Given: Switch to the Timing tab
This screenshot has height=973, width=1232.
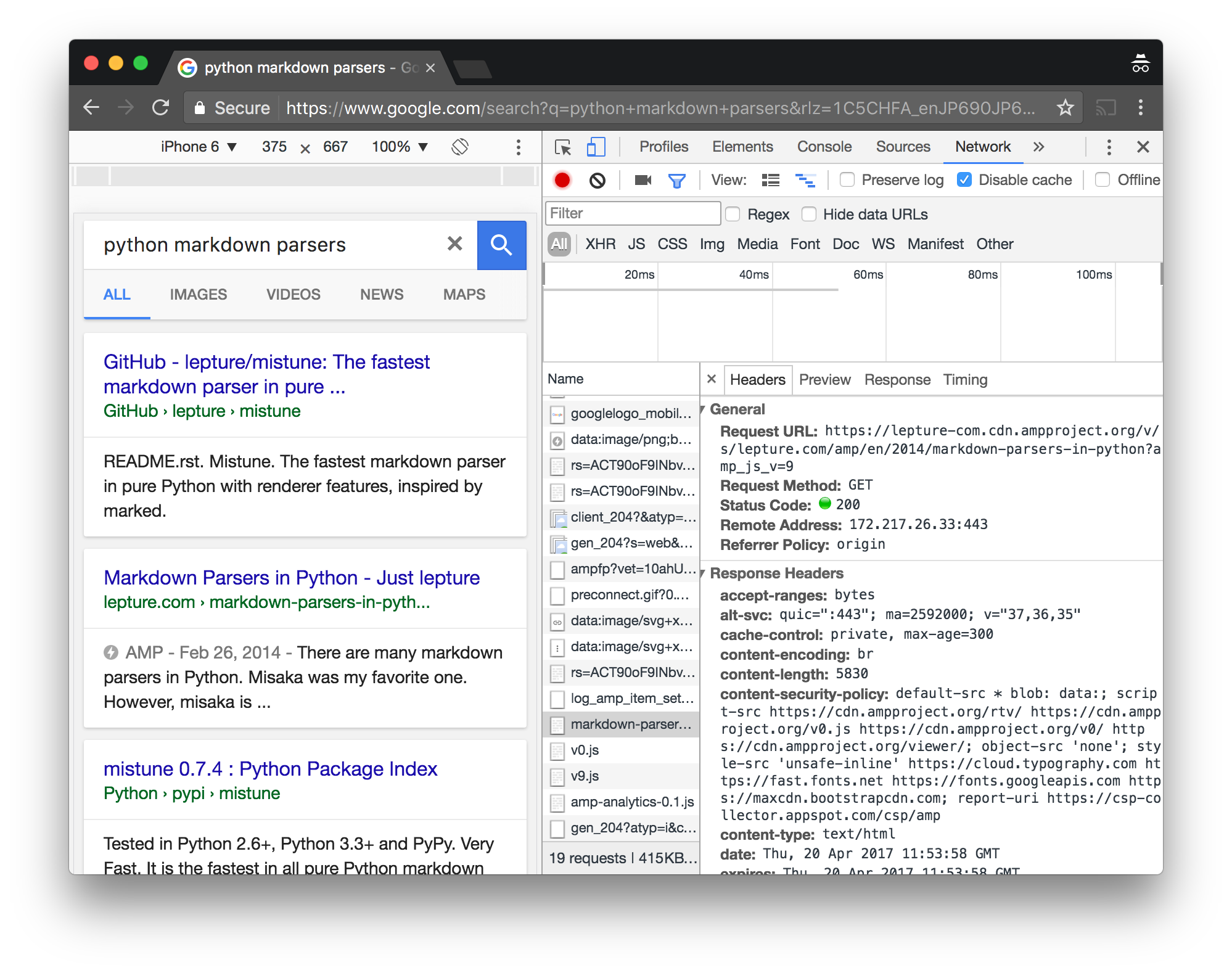Looking at the screenshot, I should (965, 380).
